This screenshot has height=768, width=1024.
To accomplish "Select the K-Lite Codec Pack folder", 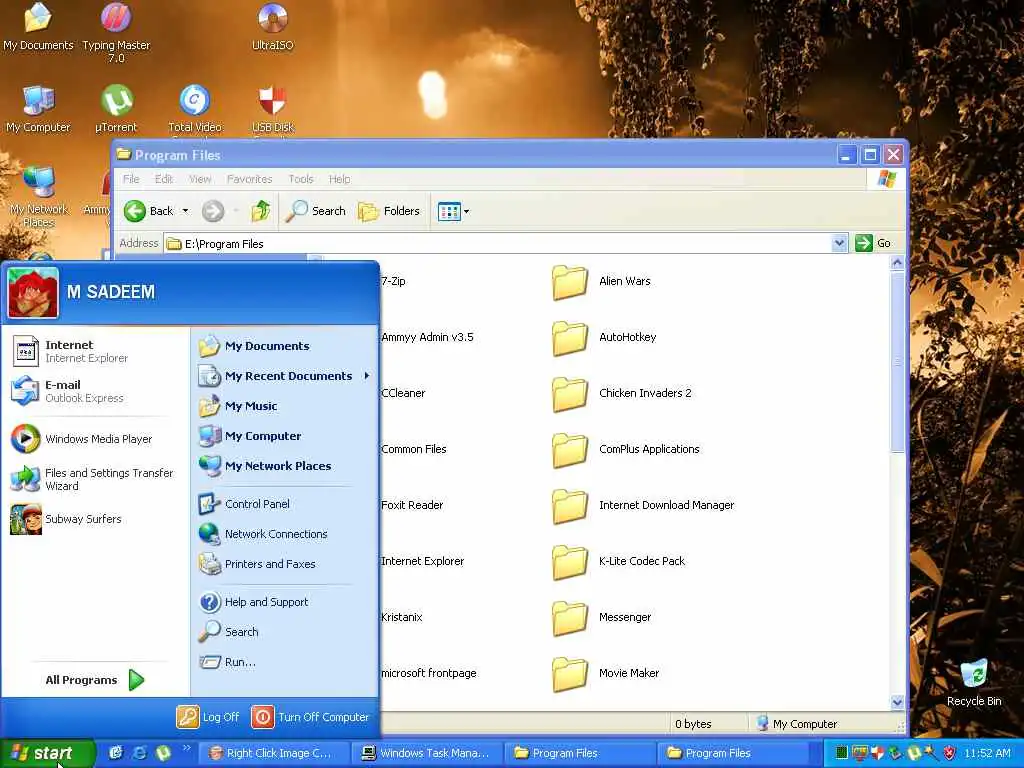I will [x=618, y=562].
